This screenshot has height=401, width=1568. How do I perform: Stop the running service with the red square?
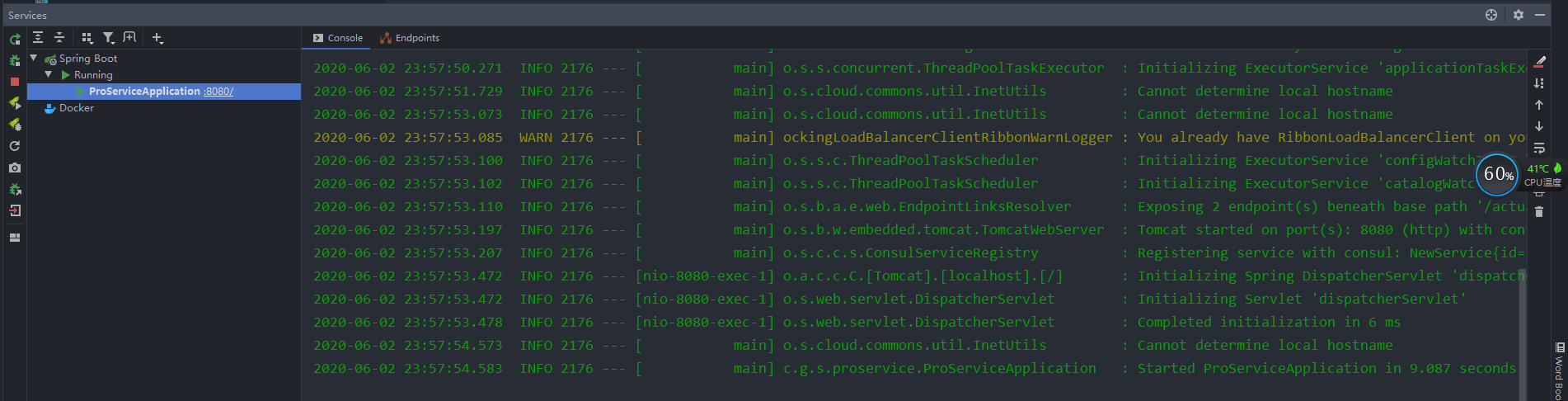15,82
